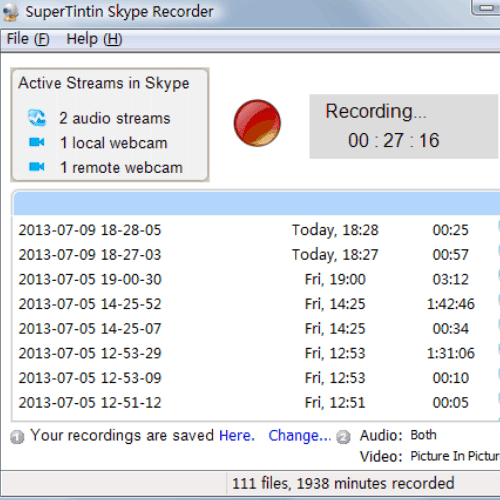
Task: Click the remote webcam camera icon
Action: pos(37,166)
